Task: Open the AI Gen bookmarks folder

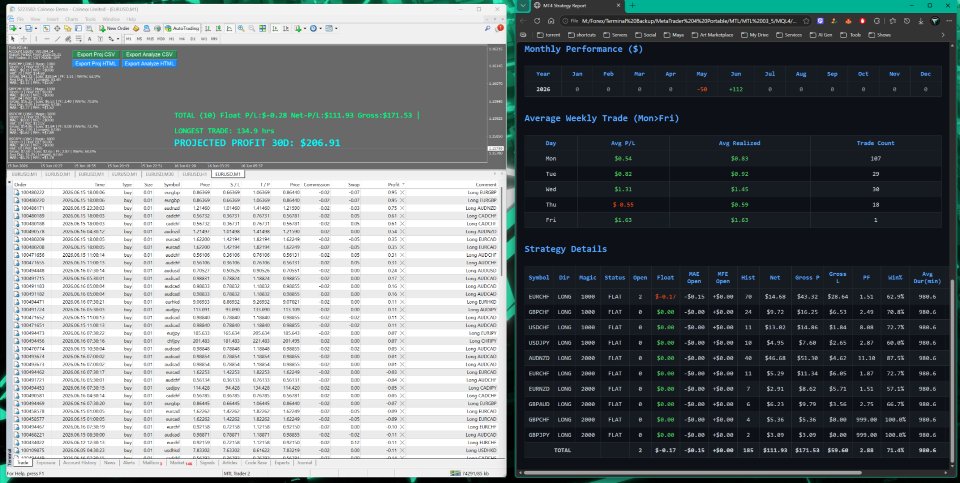Action: (821, 35)
